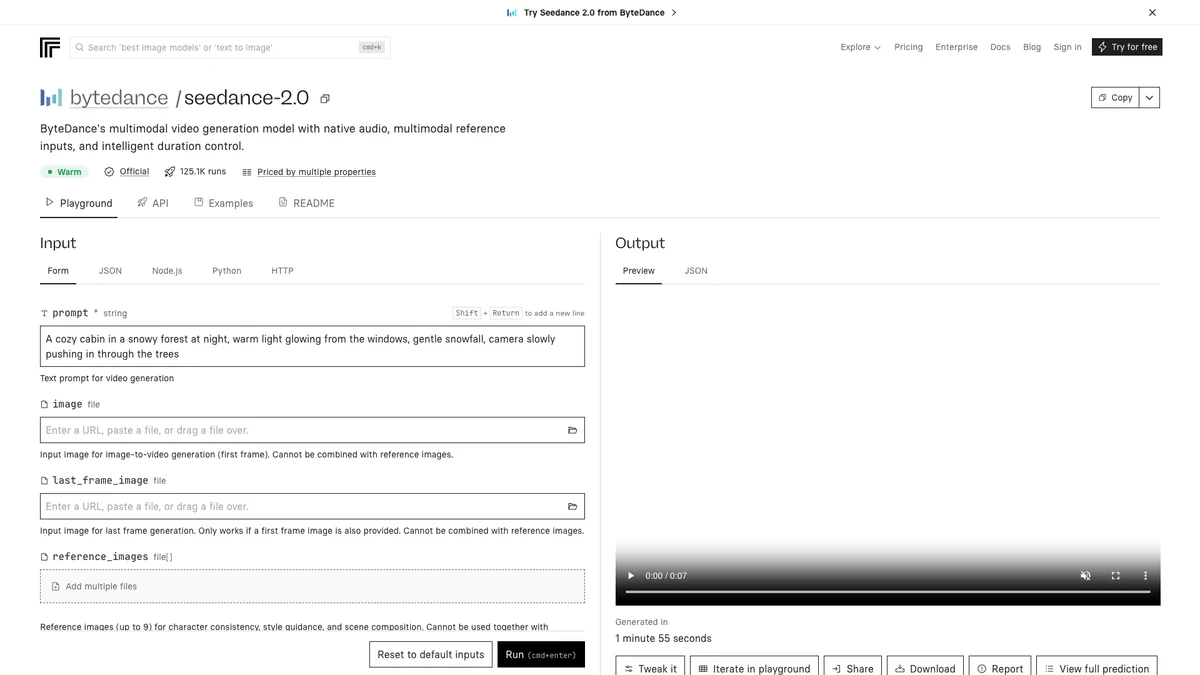The width and height of the screenshot is (1200, 675).
Task: Browse files with the image field folder icon
Action: [573, 430]
